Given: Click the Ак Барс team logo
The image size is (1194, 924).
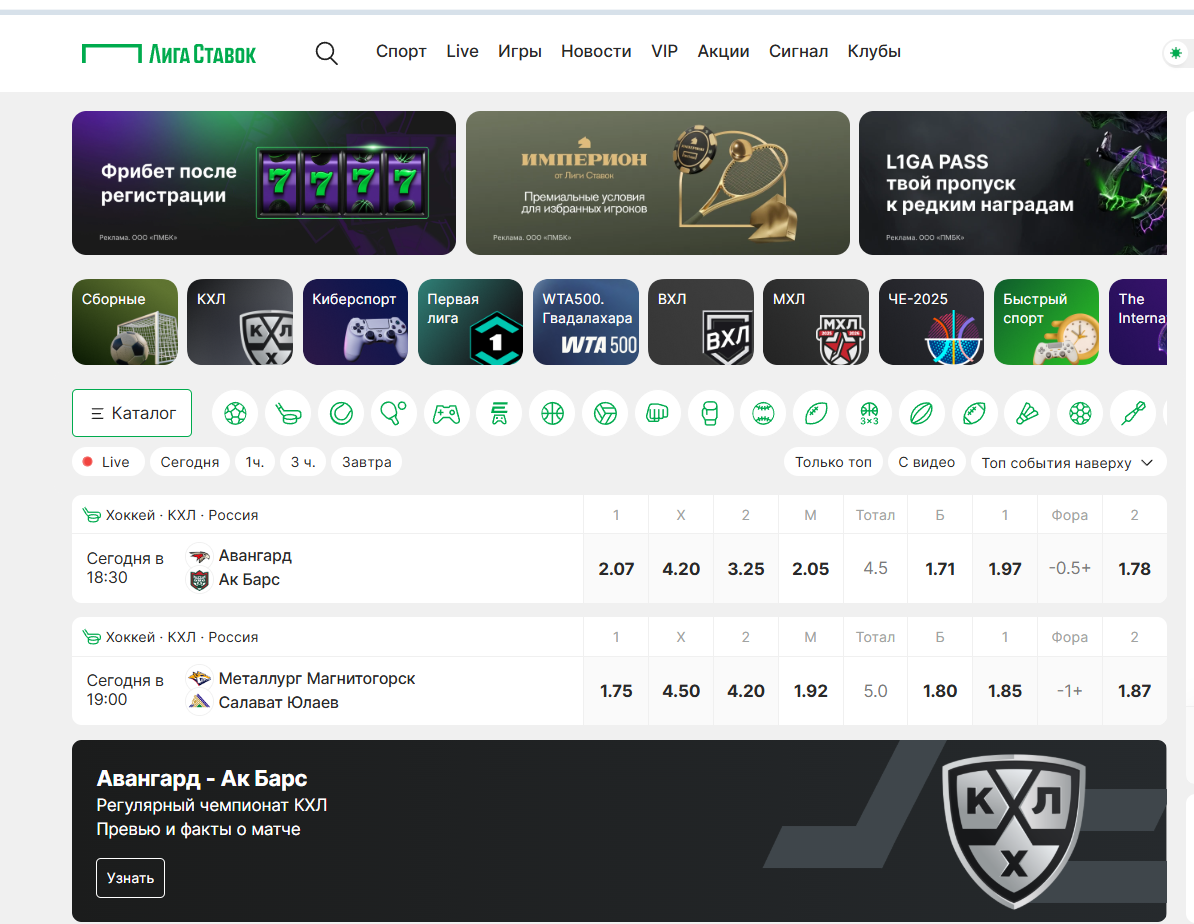Looking at the screenshot, I should [200, 580].
